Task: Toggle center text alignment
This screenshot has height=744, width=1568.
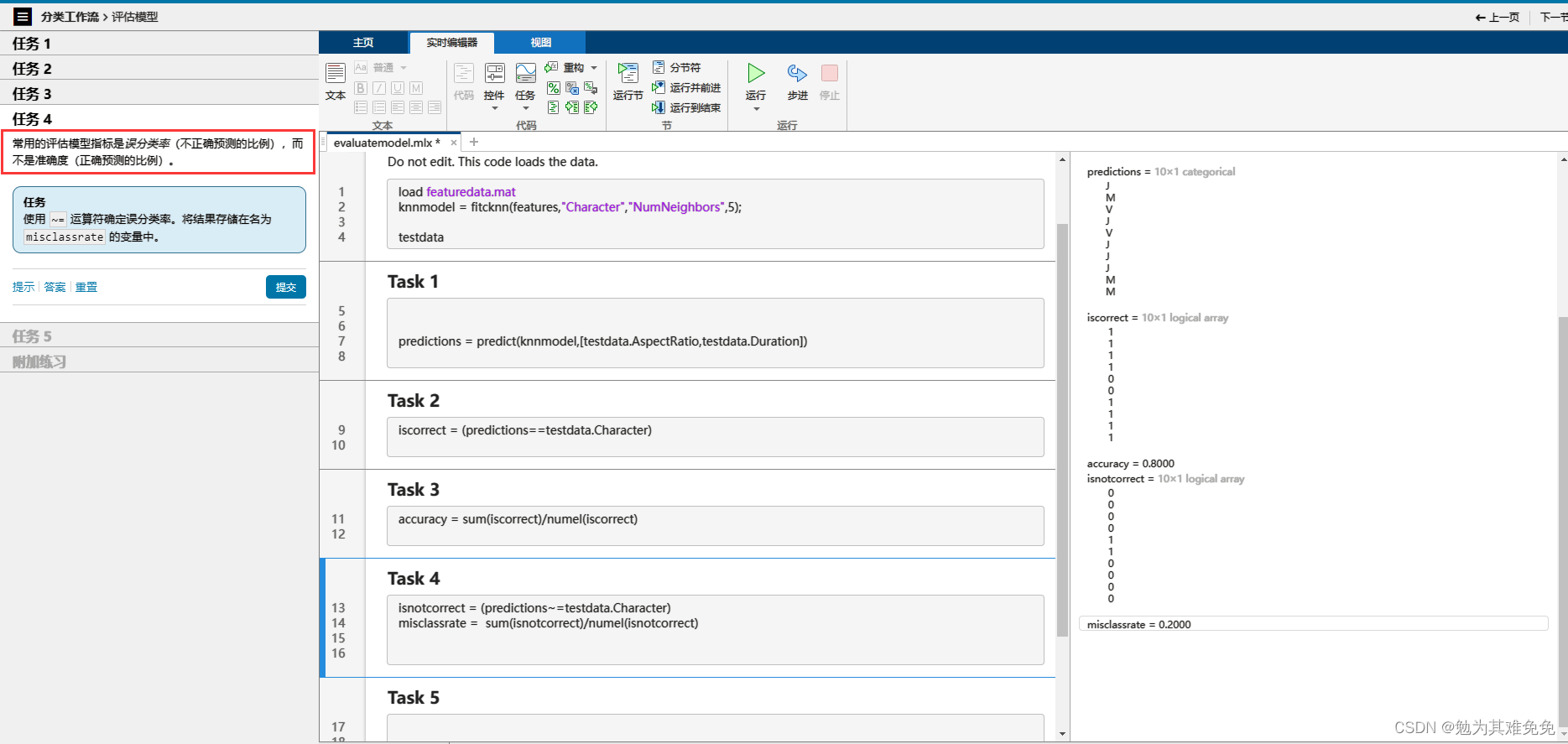Action: tap(416, 107)
